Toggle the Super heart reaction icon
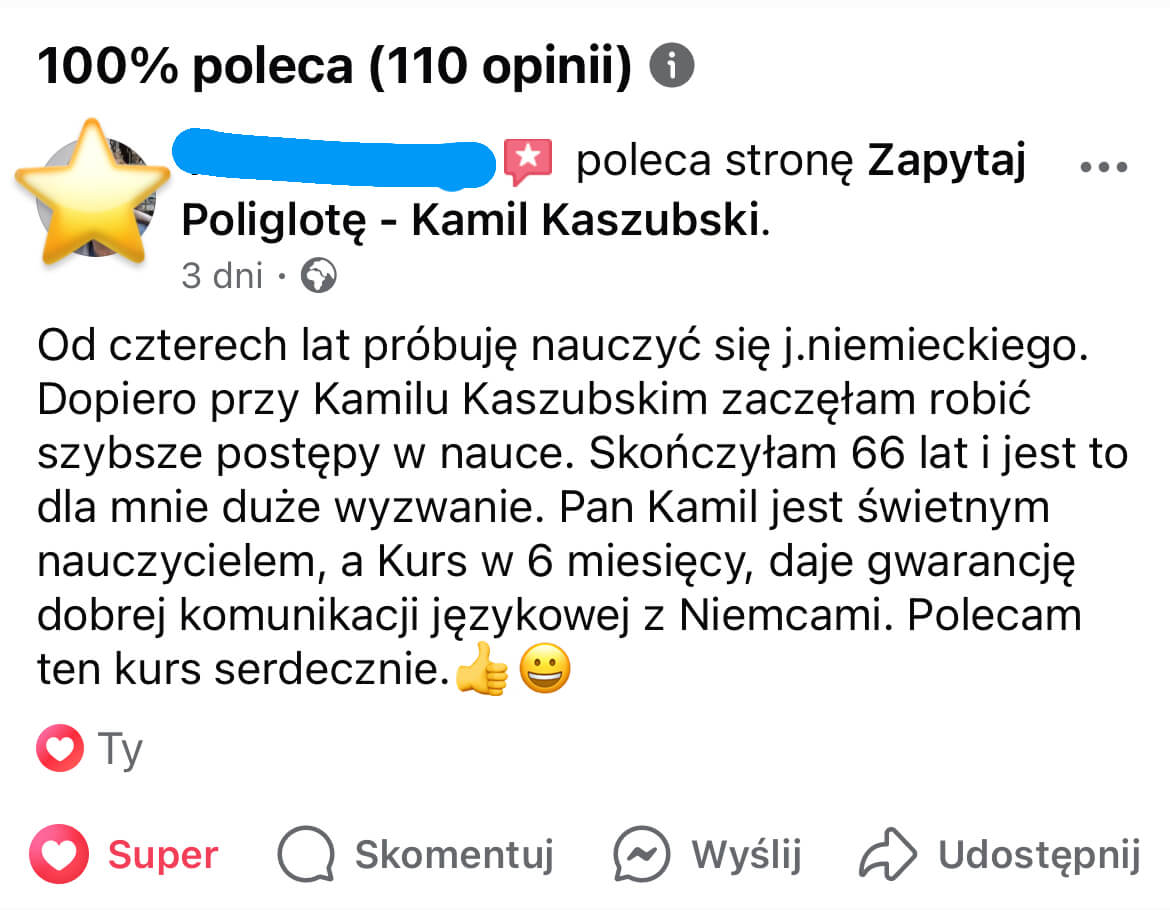 click(x=59, y=855)
